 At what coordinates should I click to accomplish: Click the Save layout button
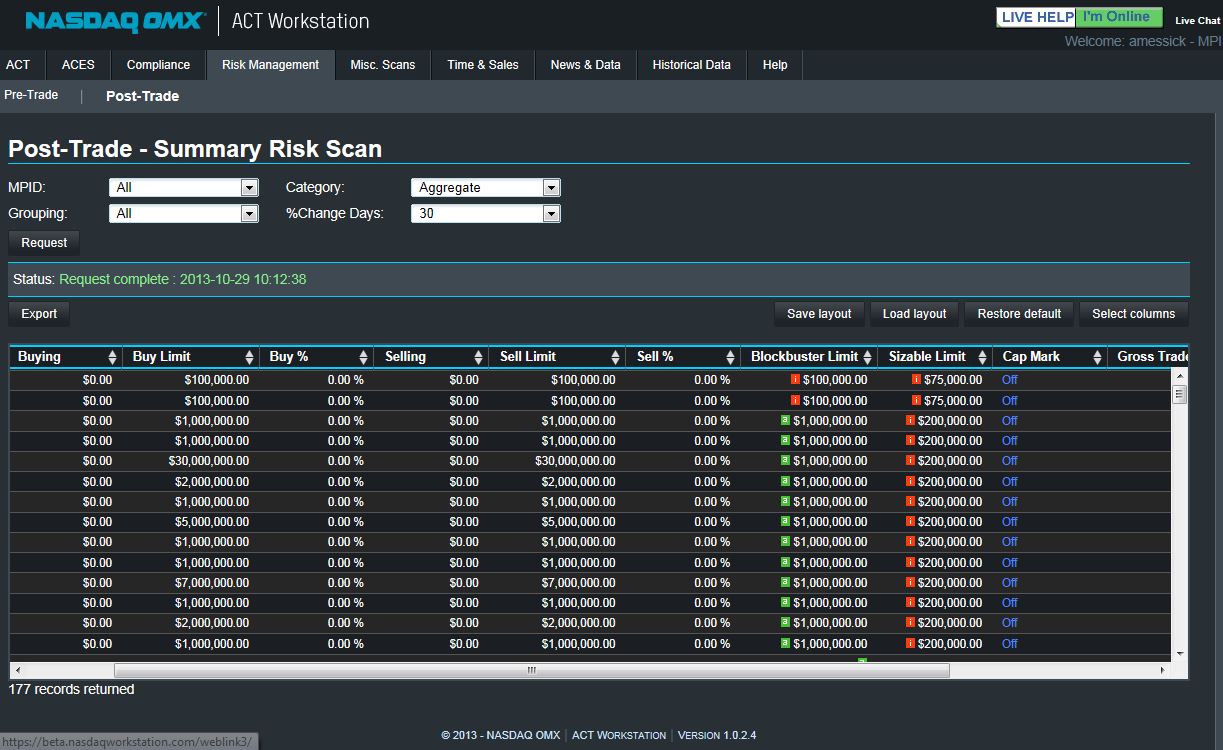(x=819, y=314)
